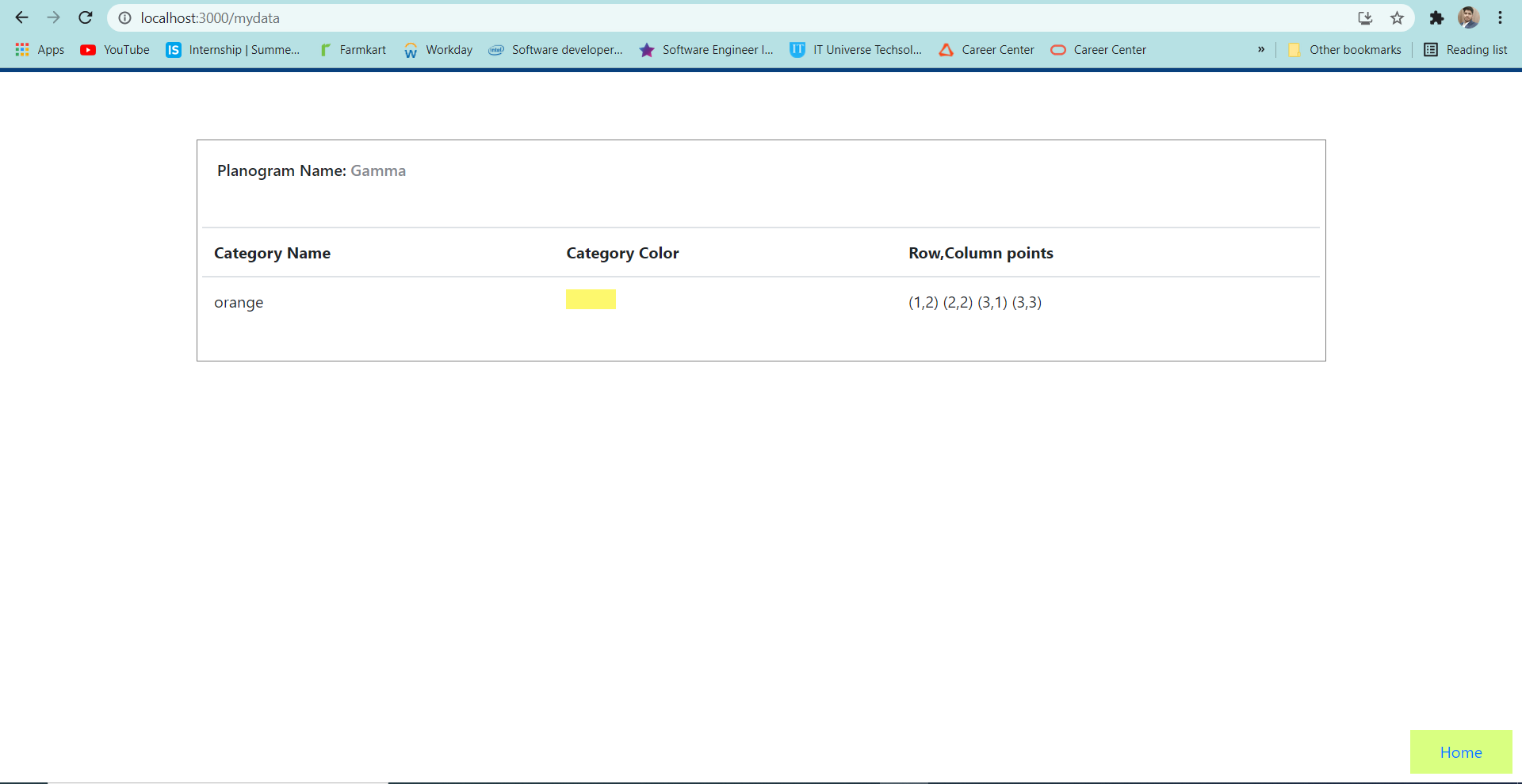Open the Other bookmarks folder
The image size is (1522, 784).
[x=1344, y=50]
